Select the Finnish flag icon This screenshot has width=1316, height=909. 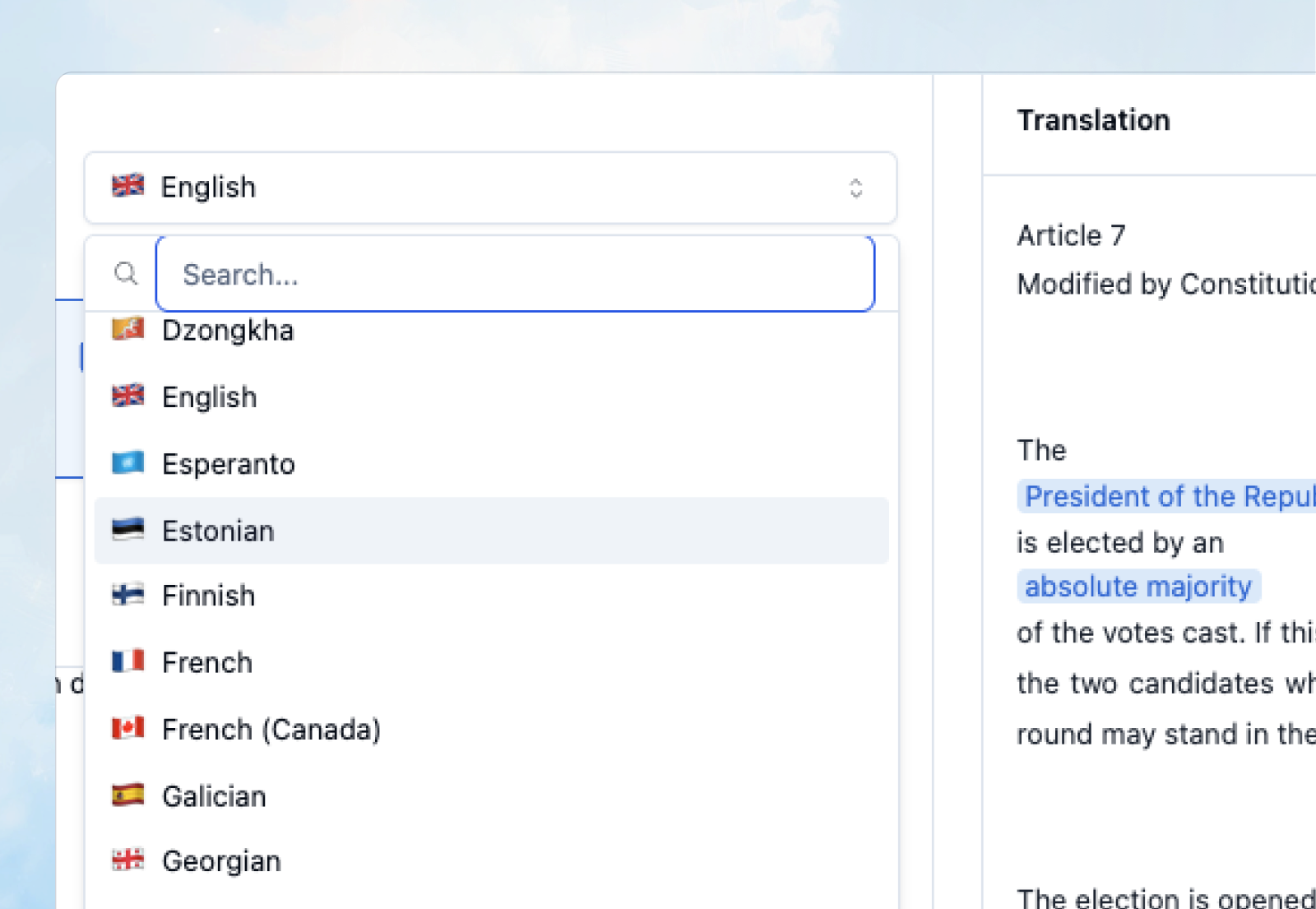pyautogui.click(x=127, y=596)
